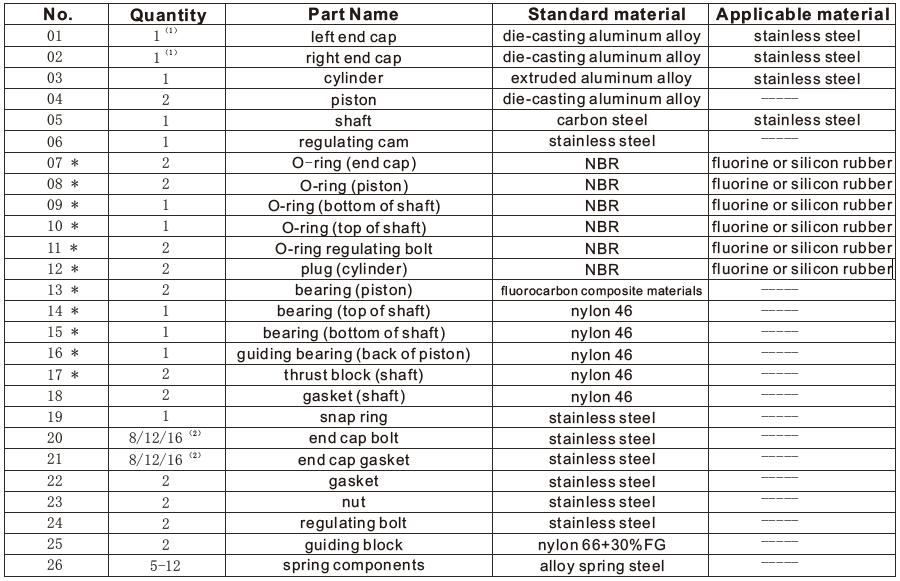Click the 'Standard material' header cell
900x581 pixels.
607,14
